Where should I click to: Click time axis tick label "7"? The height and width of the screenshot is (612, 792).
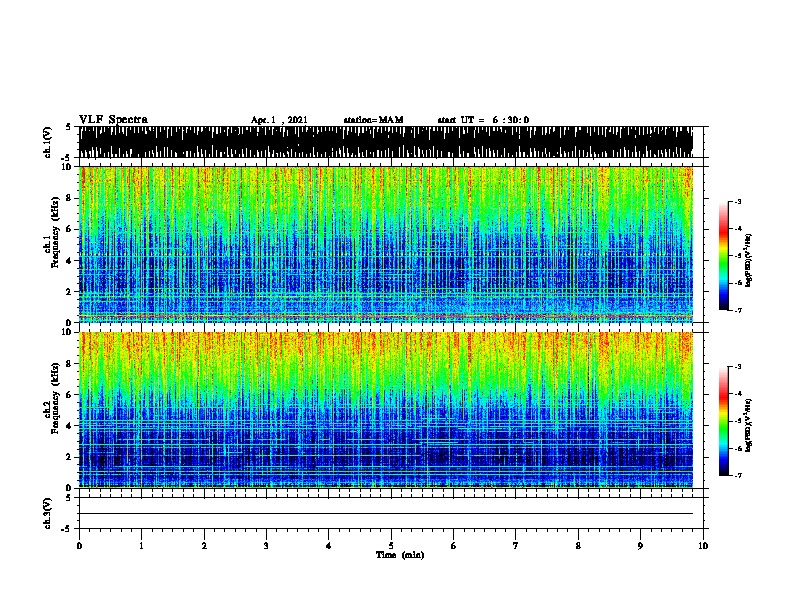(x=516, y=546)
